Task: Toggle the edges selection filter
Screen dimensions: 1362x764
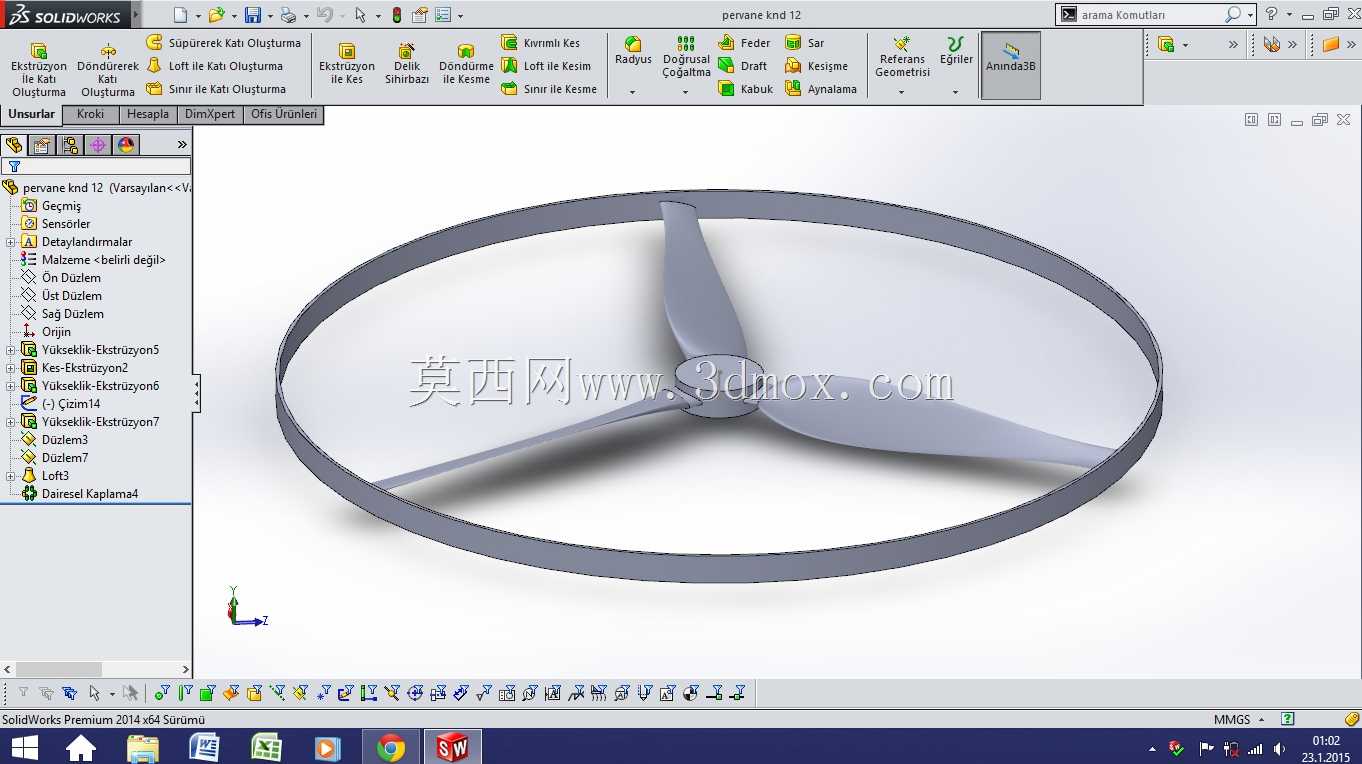Action: (185, 692)
